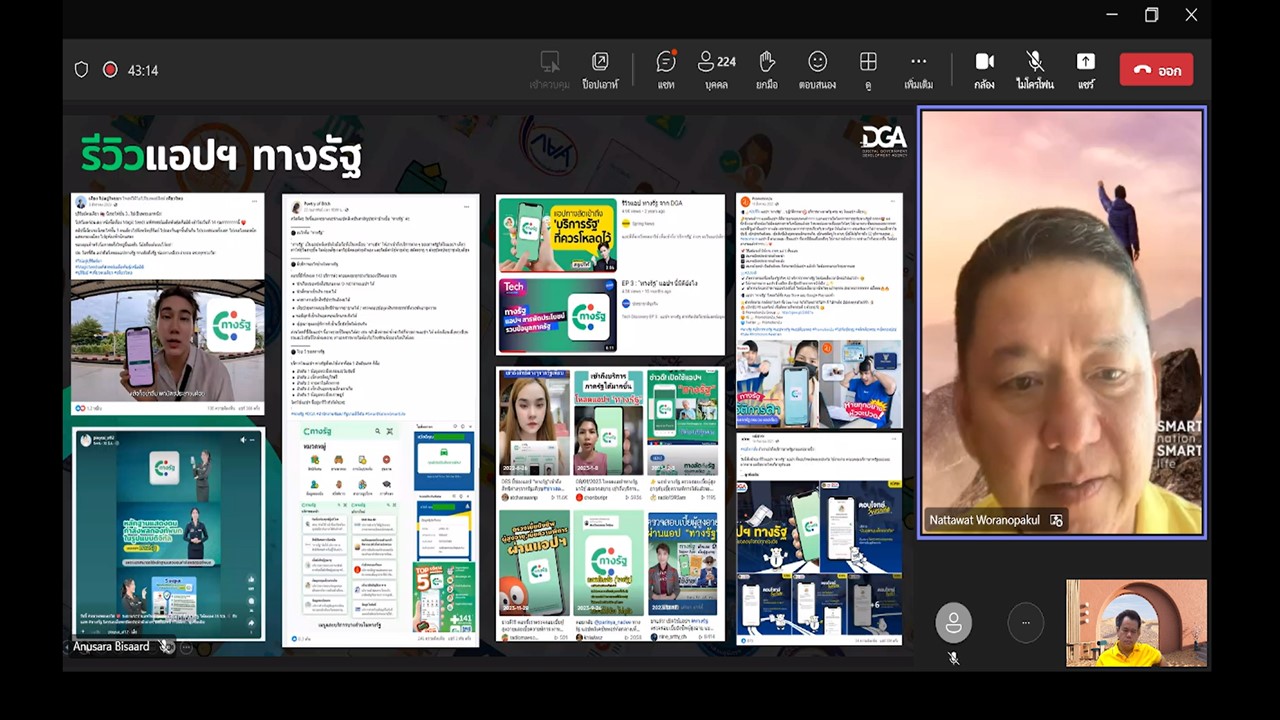
Task: Click the Anusara Bisaard presenter name label
Action: (x=111, y=647)
